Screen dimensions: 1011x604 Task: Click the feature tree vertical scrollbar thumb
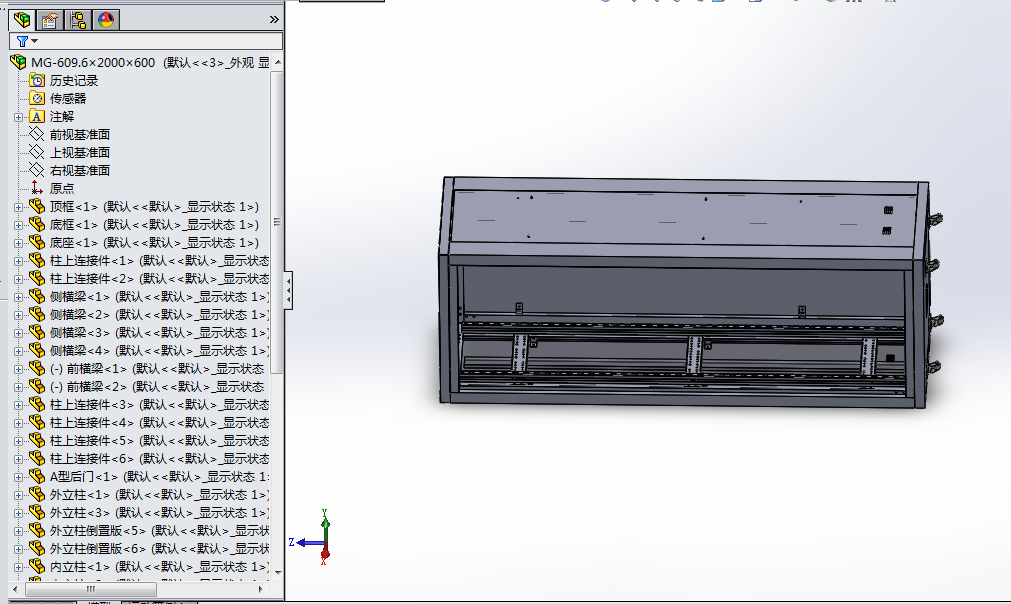pos(277,222)
